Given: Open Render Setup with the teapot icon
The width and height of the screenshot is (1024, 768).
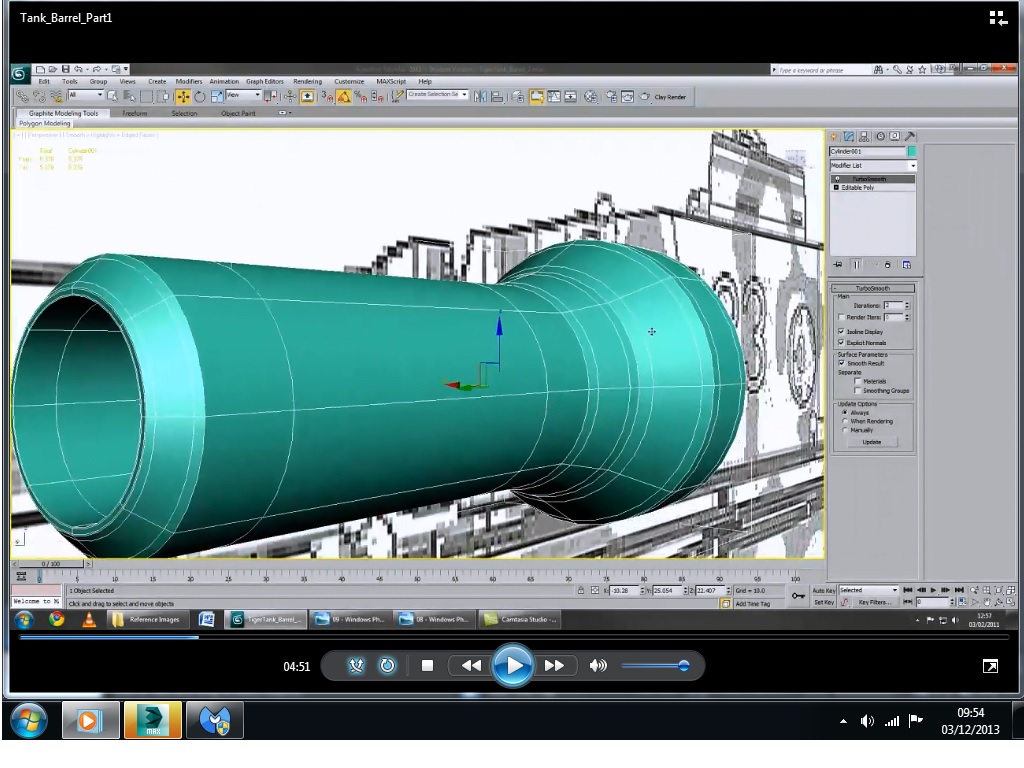Looking at the screenshot, I should click(609, 96).
